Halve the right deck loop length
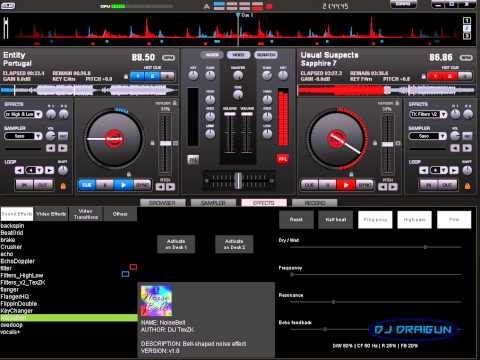Screen dimensions: 480x360 pyautogui.click(x=424, y=170)
